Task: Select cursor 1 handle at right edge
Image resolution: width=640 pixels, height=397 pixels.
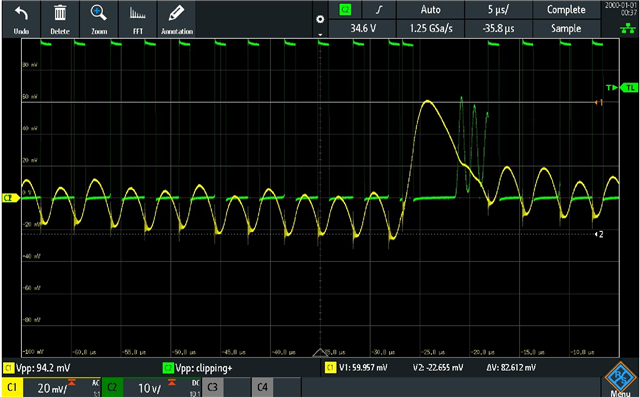Action: tap(599, 102)
